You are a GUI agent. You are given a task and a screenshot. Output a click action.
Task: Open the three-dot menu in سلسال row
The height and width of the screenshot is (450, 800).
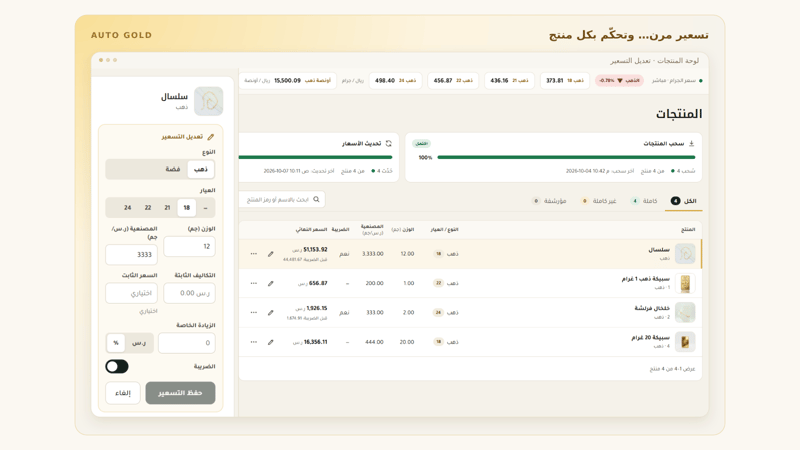tap(254, 254)
